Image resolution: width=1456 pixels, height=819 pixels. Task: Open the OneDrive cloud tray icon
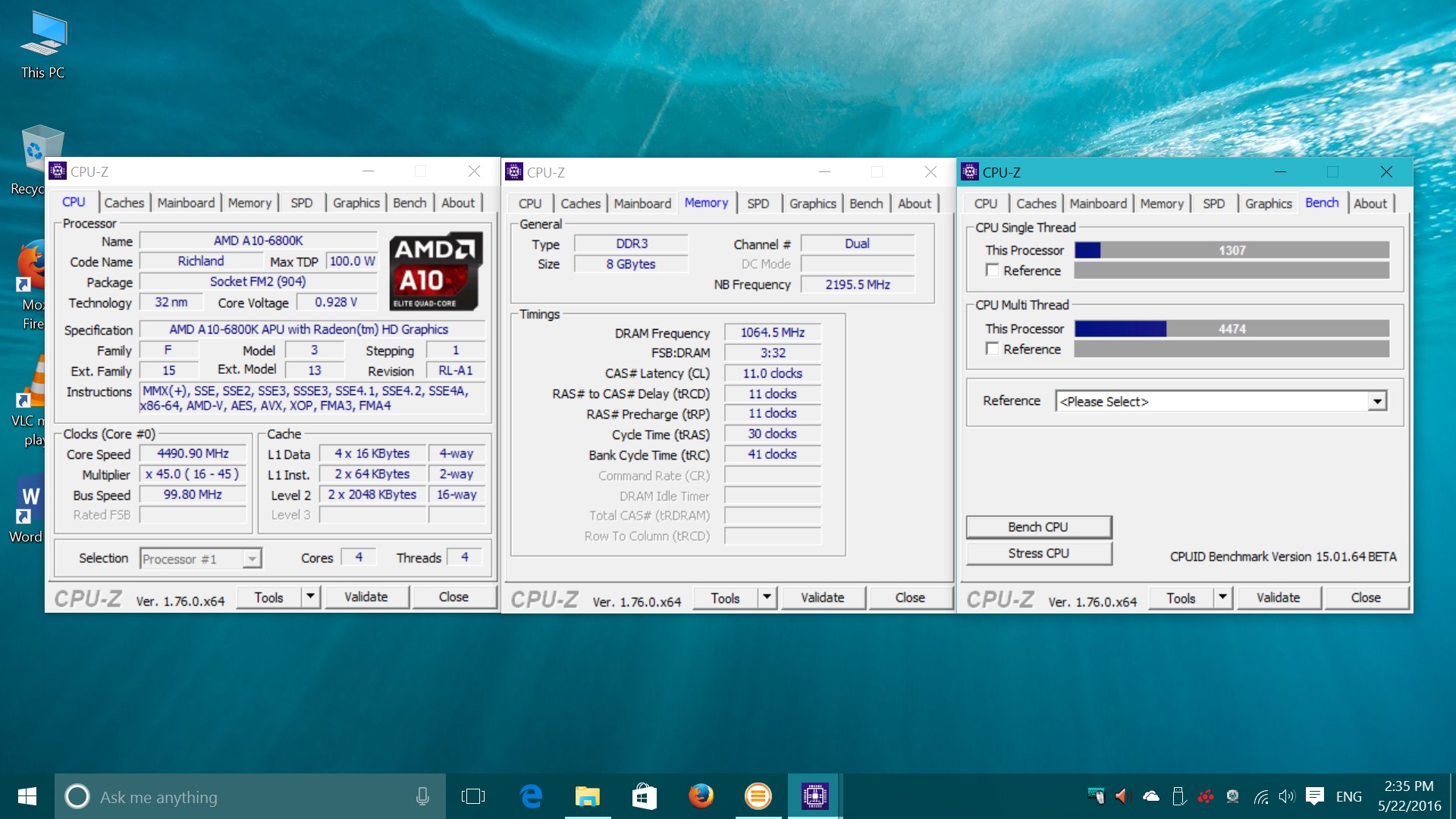1151,796
